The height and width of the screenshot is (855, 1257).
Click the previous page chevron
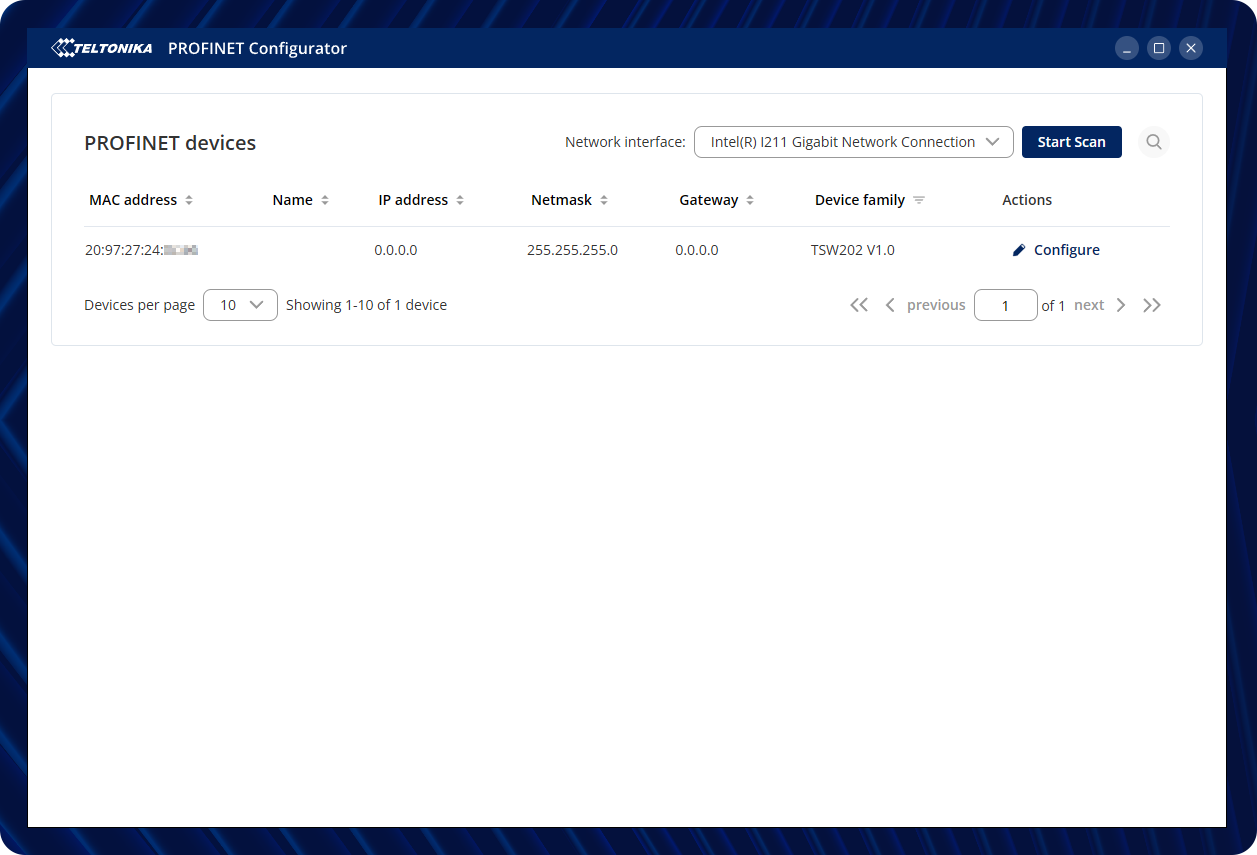[x=890, y=305]
